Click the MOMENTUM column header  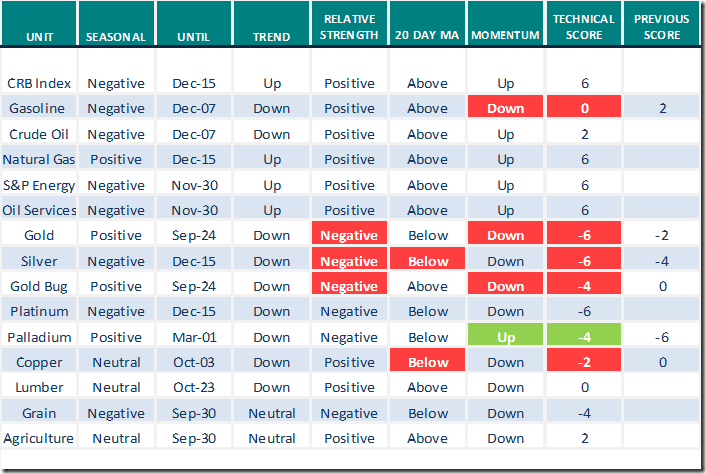[x=505, y=38]
